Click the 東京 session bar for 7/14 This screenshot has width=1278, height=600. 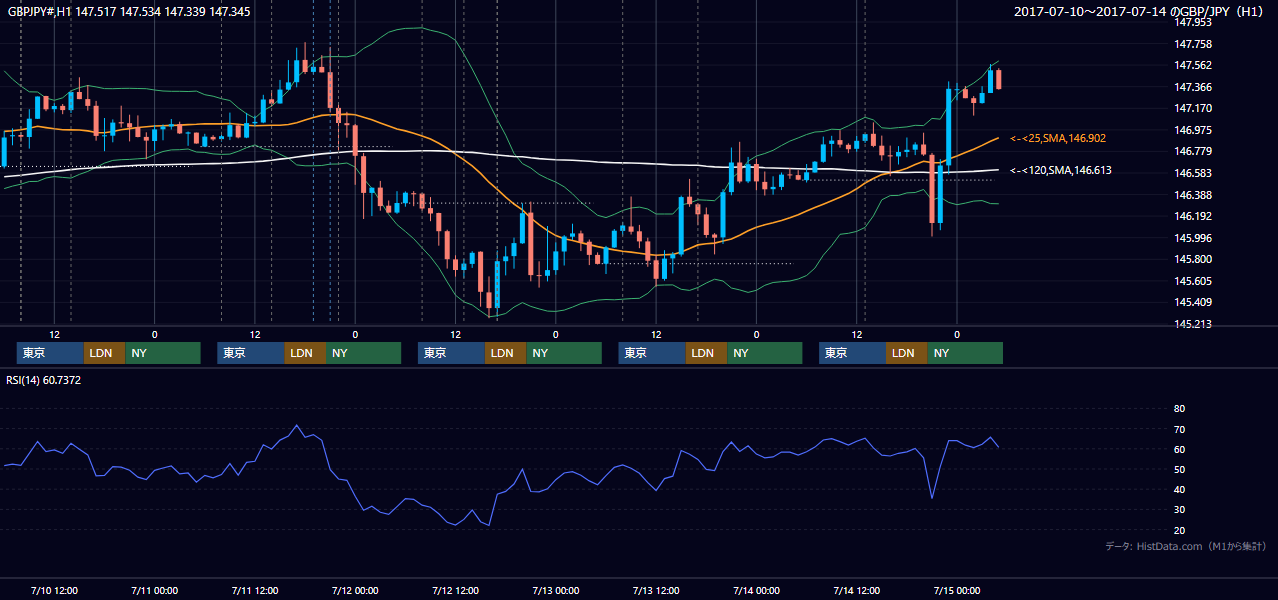pyautogui.click(x=852, y=353)
